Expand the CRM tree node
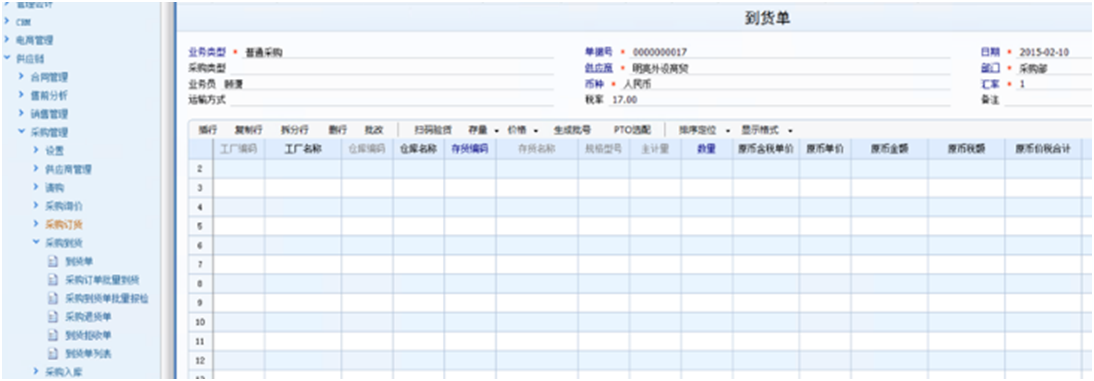The height and width of the screenshot is (381, 1094). (x=7, y=22)
